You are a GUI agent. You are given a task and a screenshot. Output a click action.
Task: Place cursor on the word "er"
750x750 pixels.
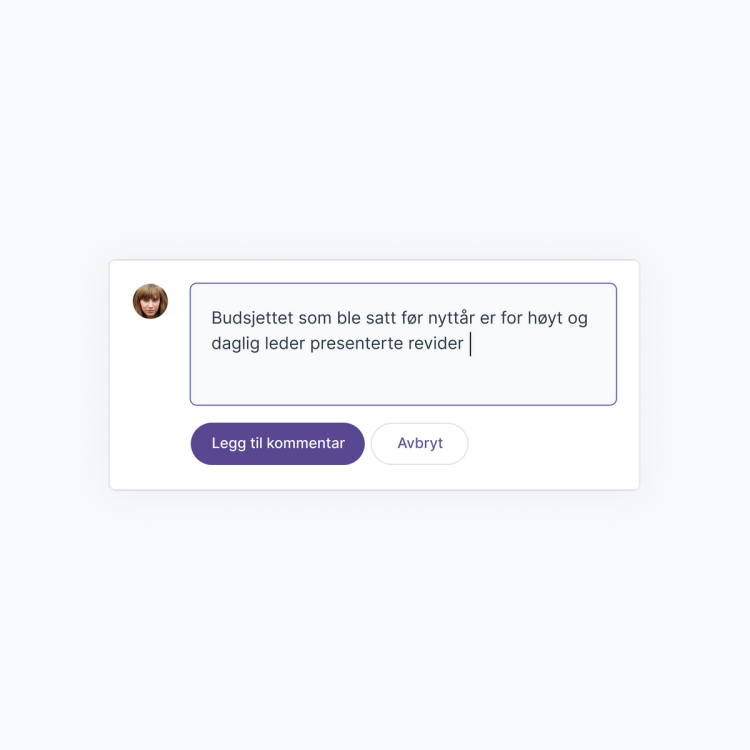[489, 319]
